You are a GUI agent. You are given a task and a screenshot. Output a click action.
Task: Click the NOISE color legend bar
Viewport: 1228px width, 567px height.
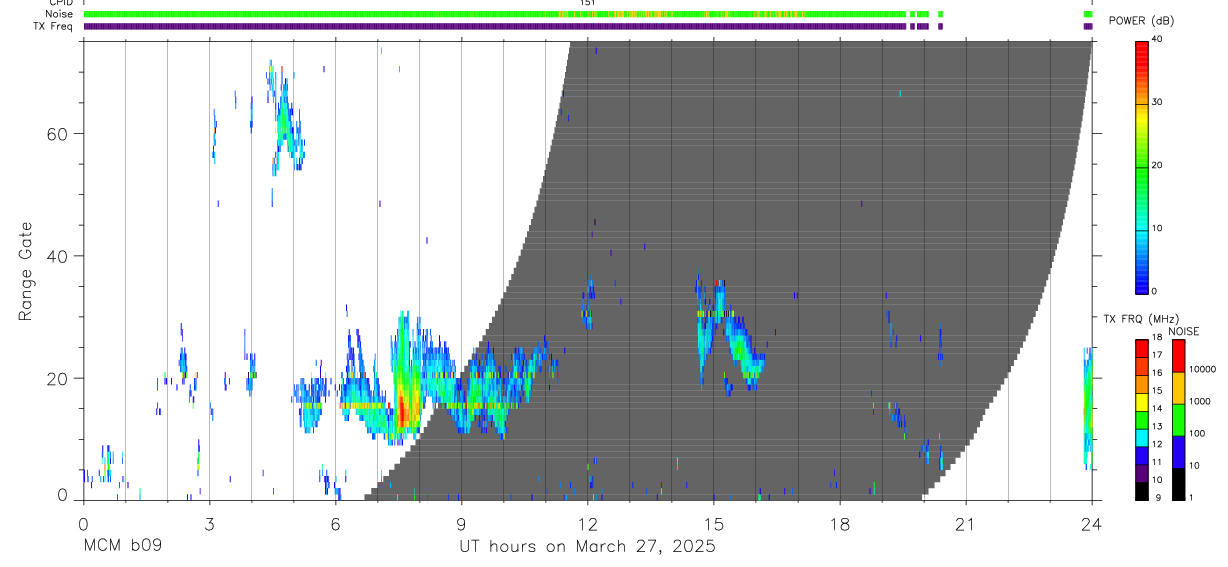coord(1178,420)
